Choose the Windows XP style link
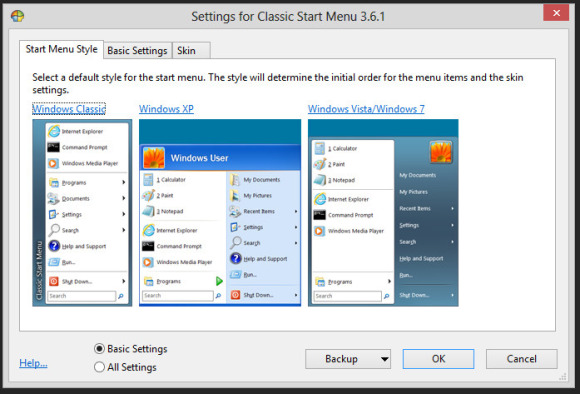The width and height of the screenshot is (580, 394). pyautogui.click(x=166, y=109)
